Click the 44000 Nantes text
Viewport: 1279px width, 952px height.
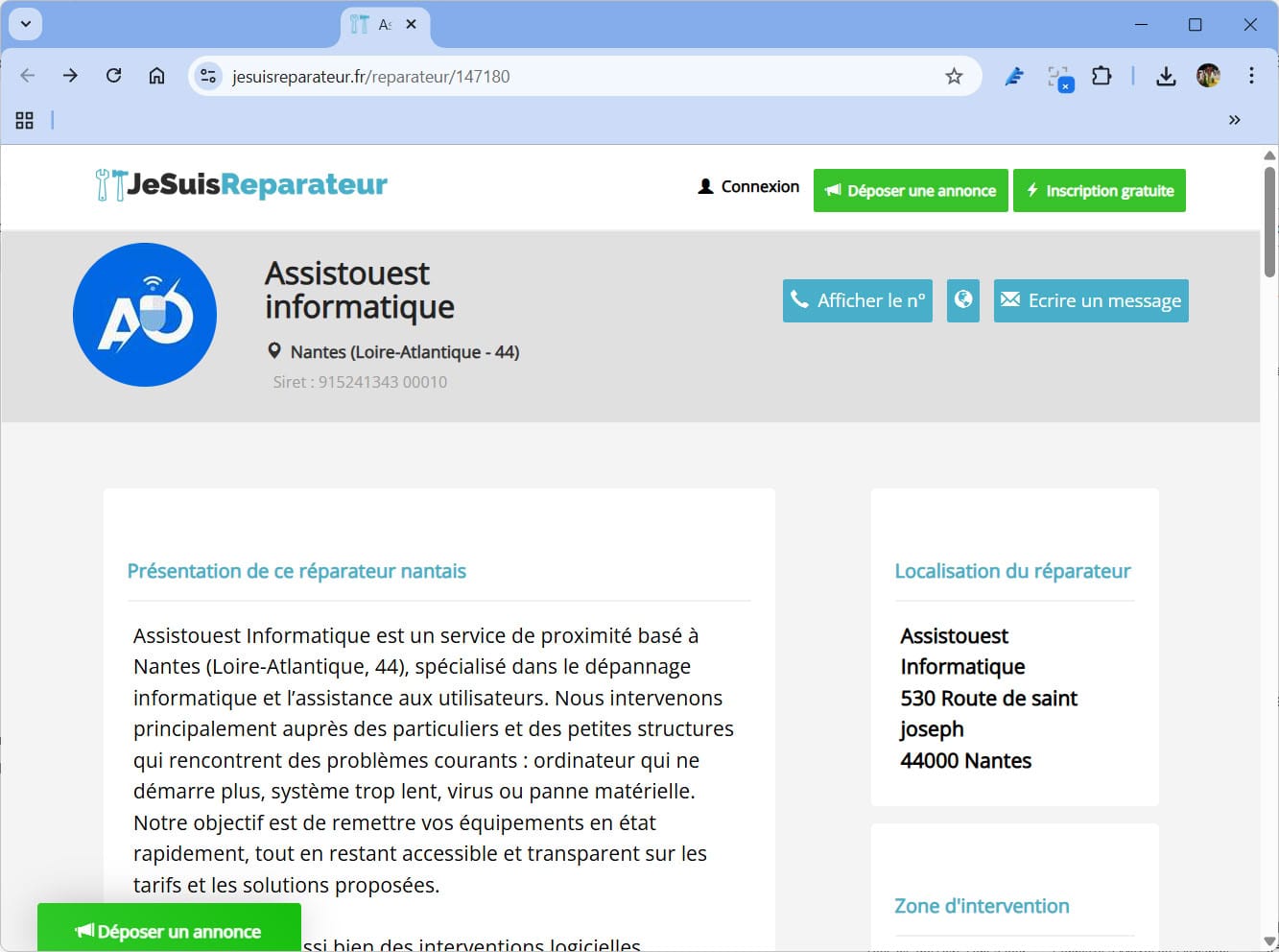pyautogui.click(x=965, y=760)
